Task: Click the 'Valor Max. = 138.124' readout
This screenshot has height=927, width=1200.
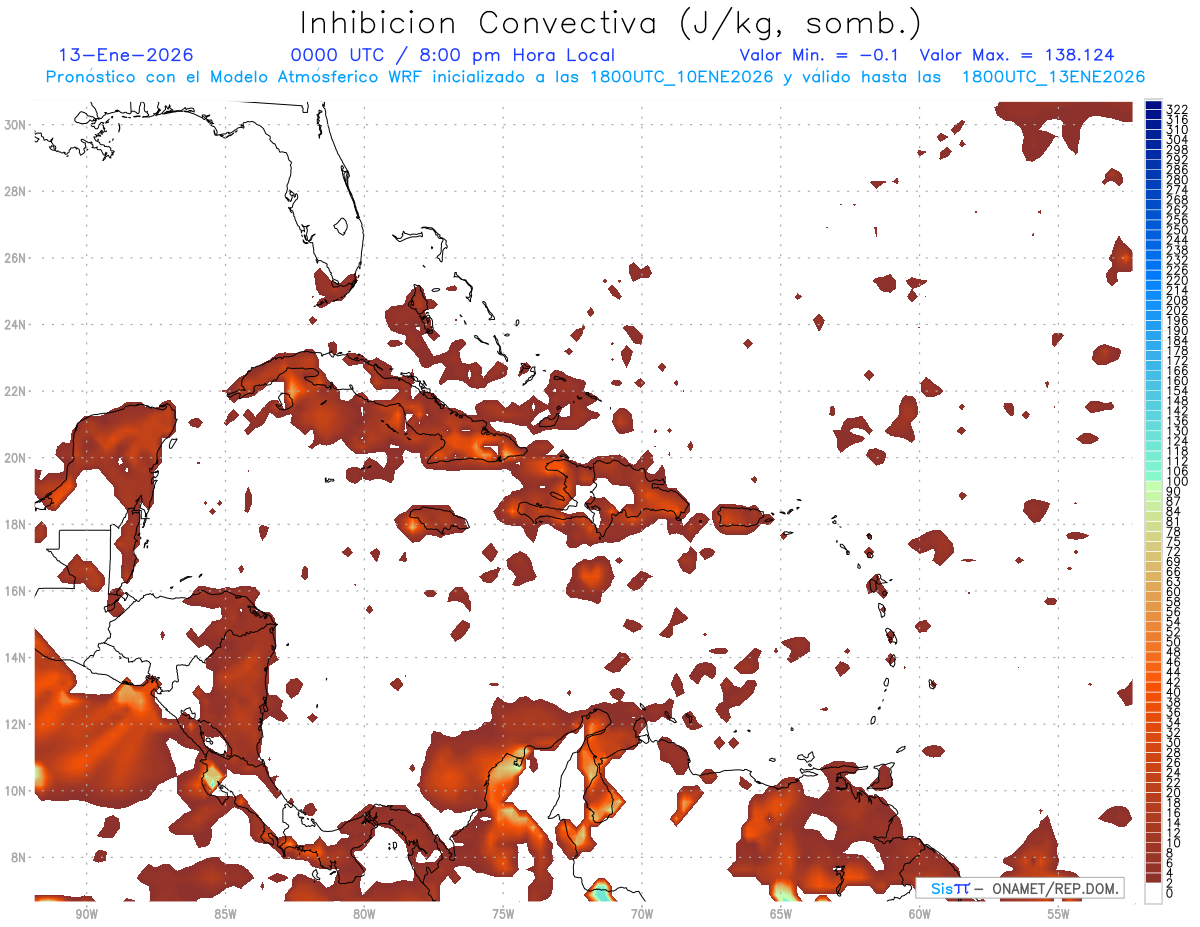Action: coord(1017,55)
